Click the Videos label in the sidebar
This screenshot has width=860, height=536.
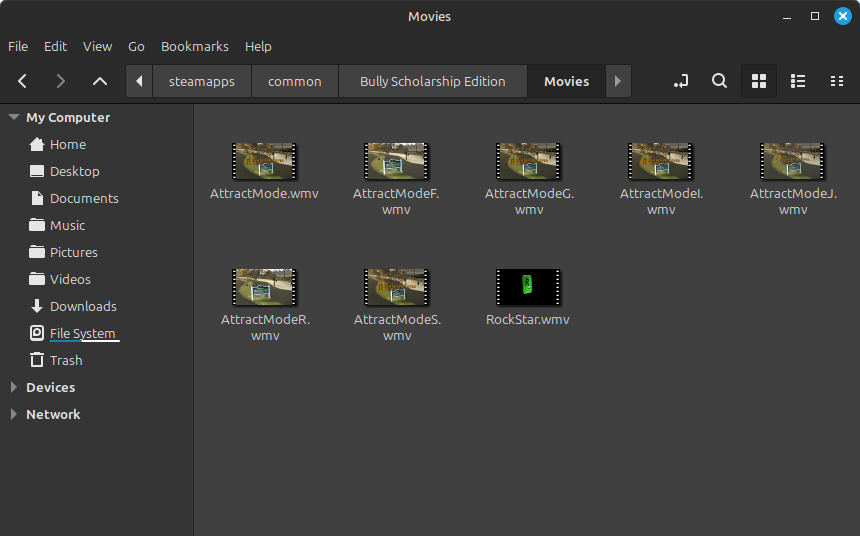(x=70, y=279)
